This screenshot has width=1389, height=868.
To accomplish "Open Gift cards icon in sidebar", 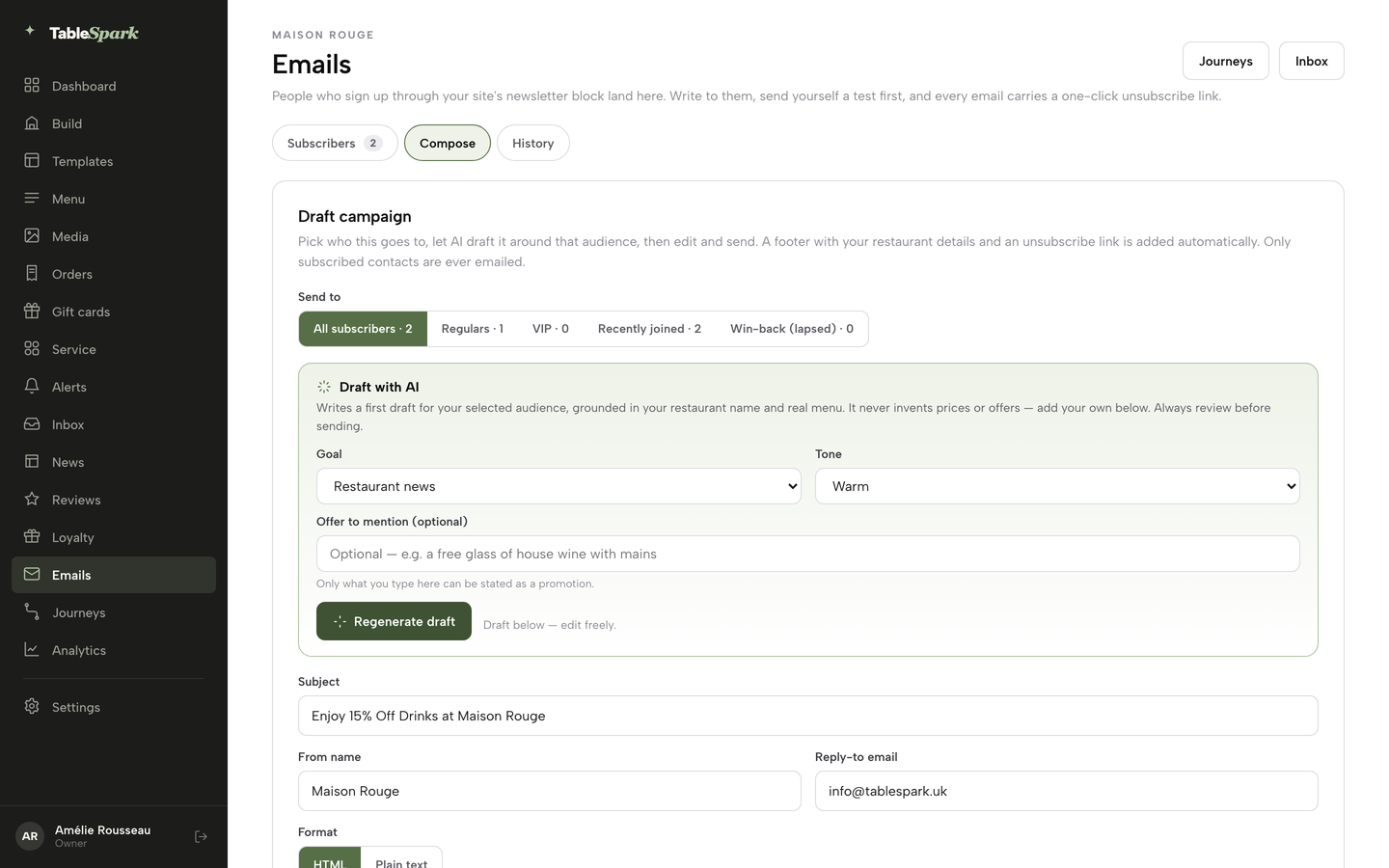I will coord(32,312).
